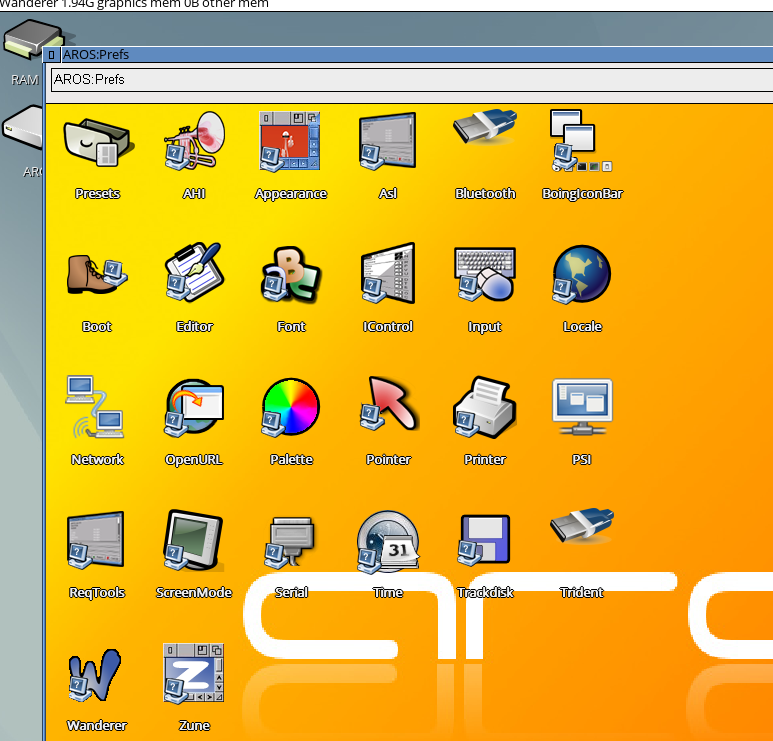Viewport: 773px width, 741px height.
Task: Open the Locale globe icon
Action: [581, 274]
